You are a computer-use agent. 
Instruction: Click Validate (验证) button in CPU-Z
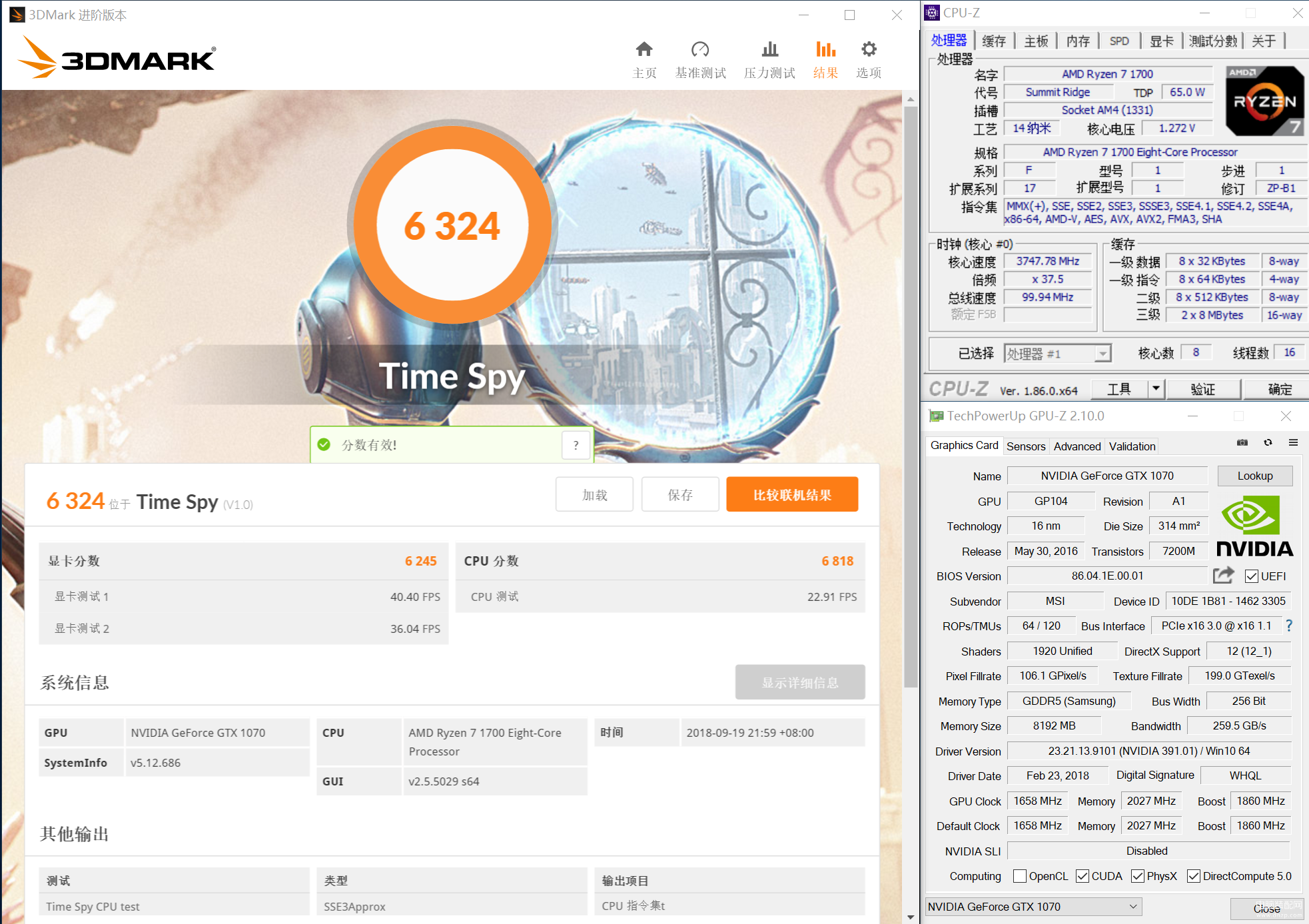(1202, 388)
